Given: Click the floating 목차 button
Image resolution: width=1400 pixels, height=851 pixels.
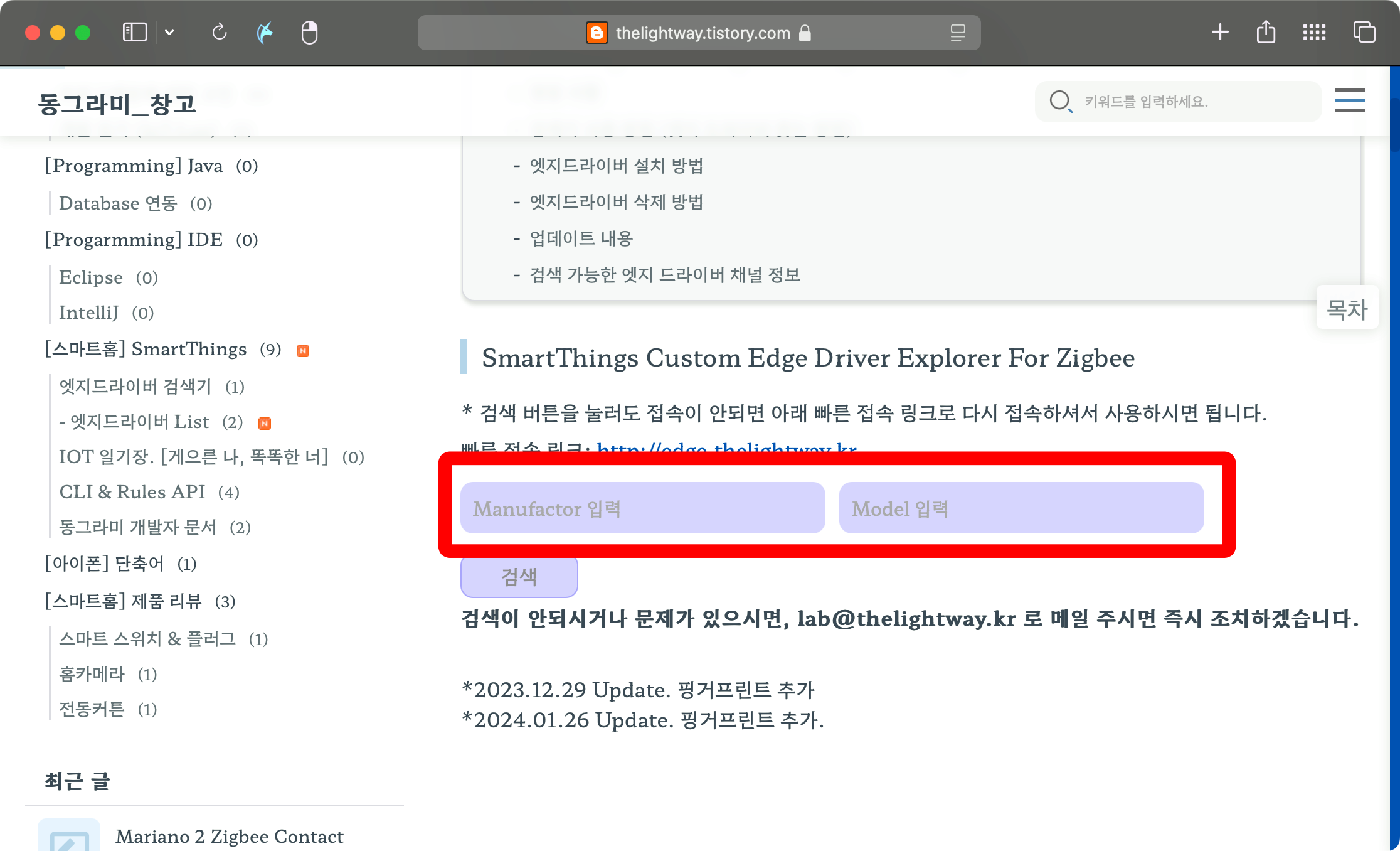Looking at the screenshot, I should click(1347, 309).
